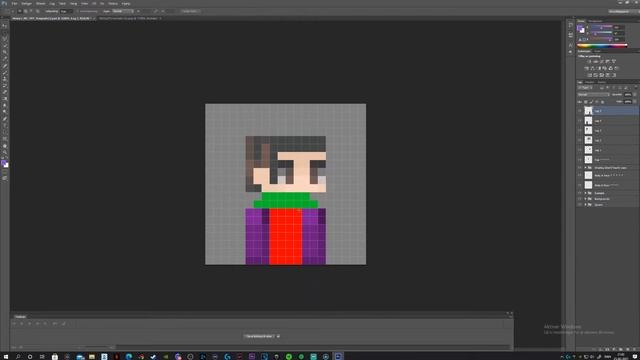This screenshot has height=360, width=640.
Task: Create a new group from Layers panel bottom
Action: pos(621,349)
